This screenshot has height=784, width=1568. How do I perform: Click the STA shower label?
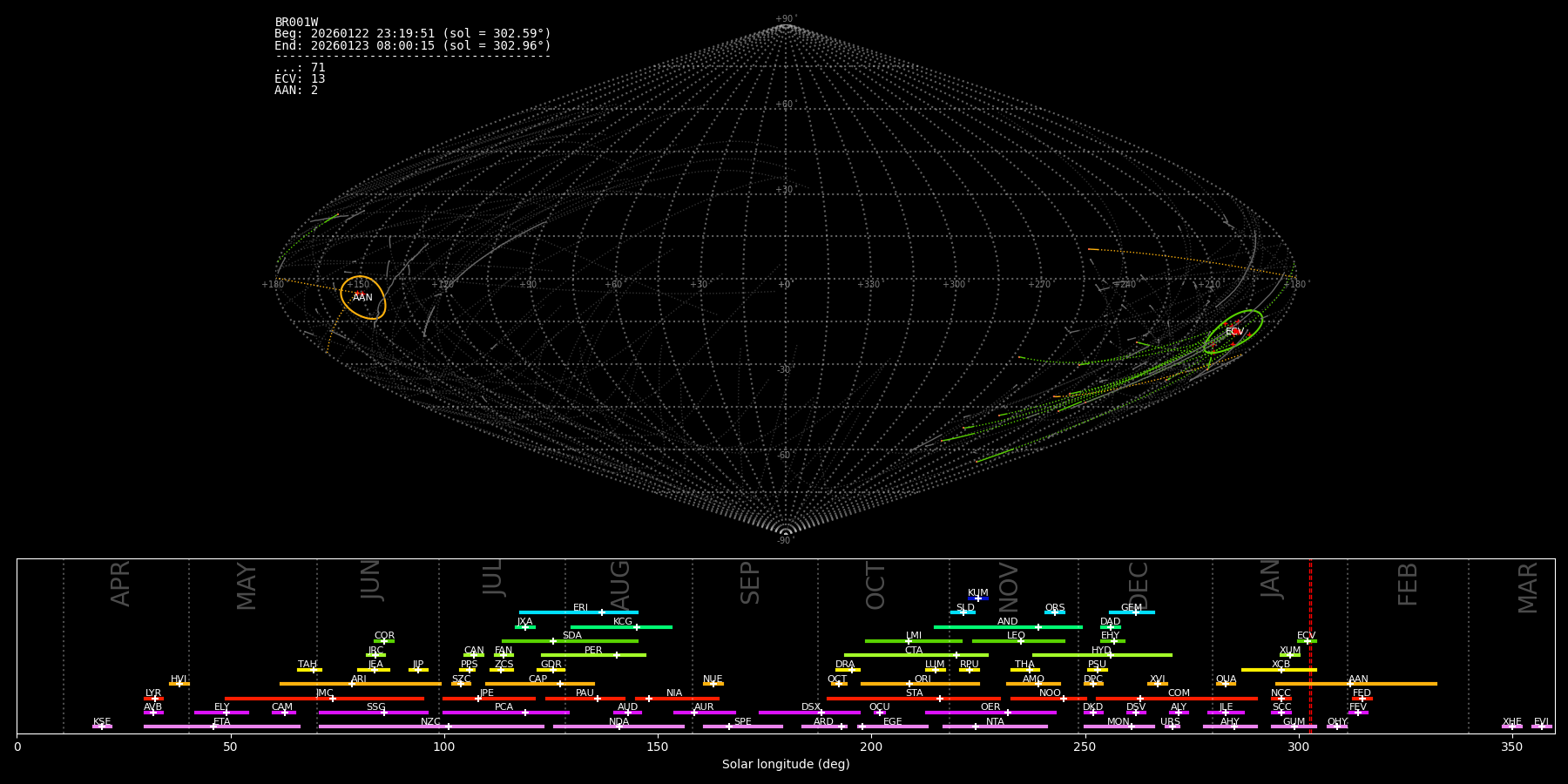point(914,693)
